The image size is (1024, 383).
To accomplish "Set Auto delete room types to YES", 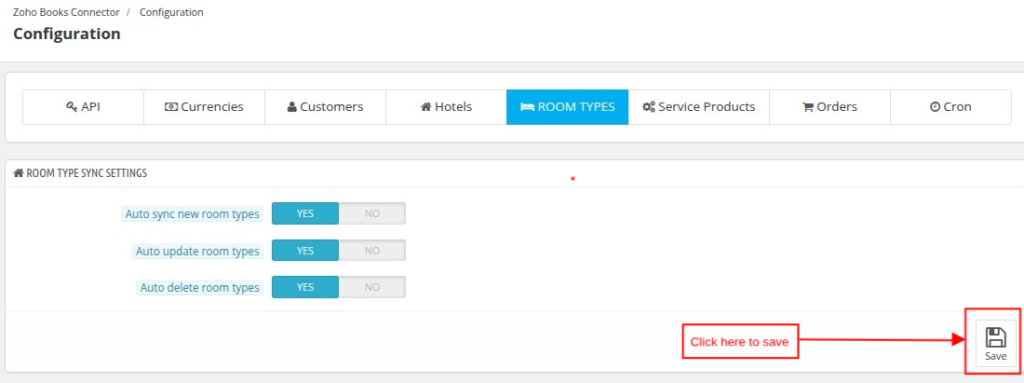I will [305, 288].
